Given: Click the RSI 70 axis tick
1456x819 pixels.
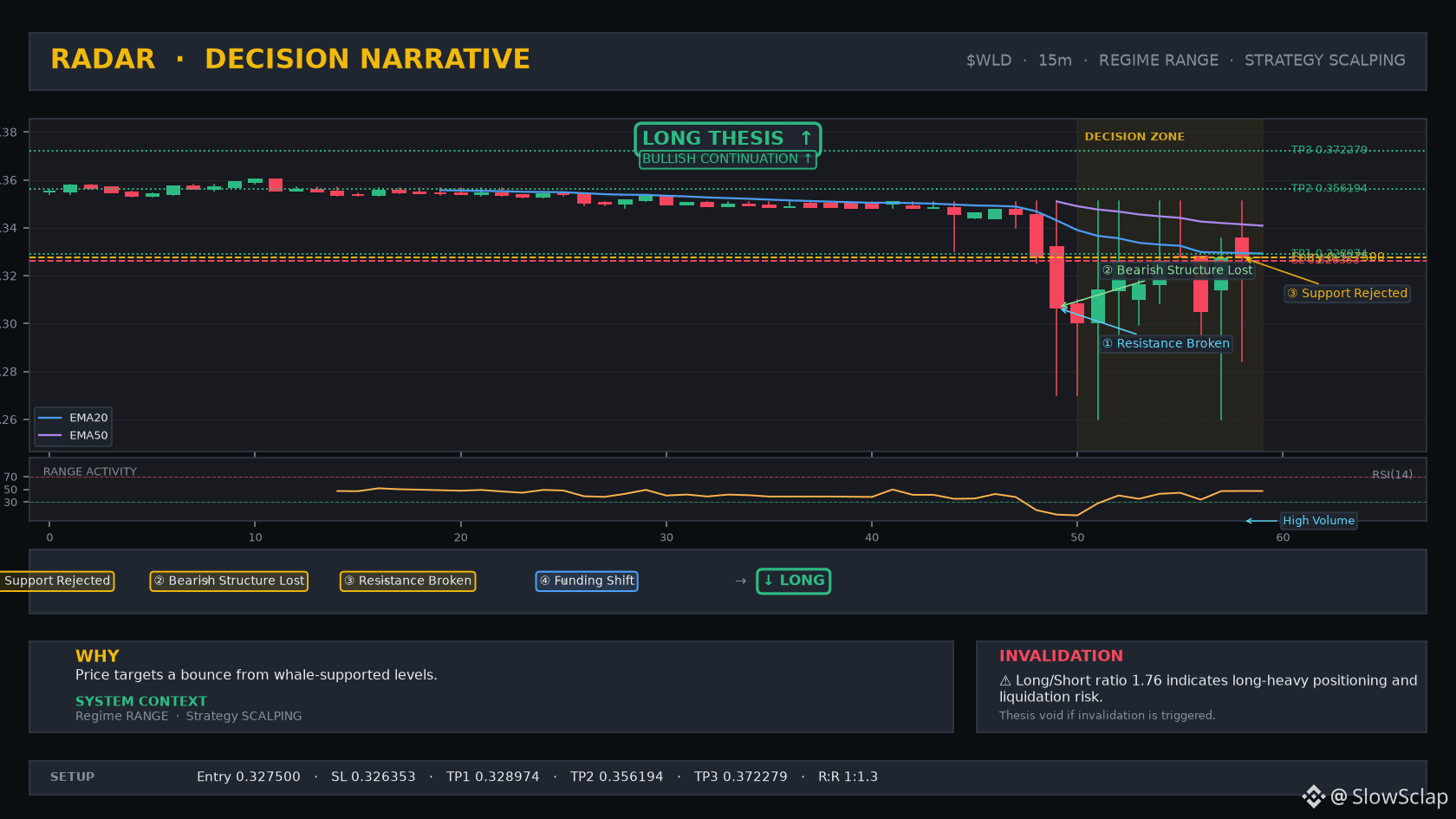Looking at the screenshot, I should pyautogui.click(x=10, y=478).
